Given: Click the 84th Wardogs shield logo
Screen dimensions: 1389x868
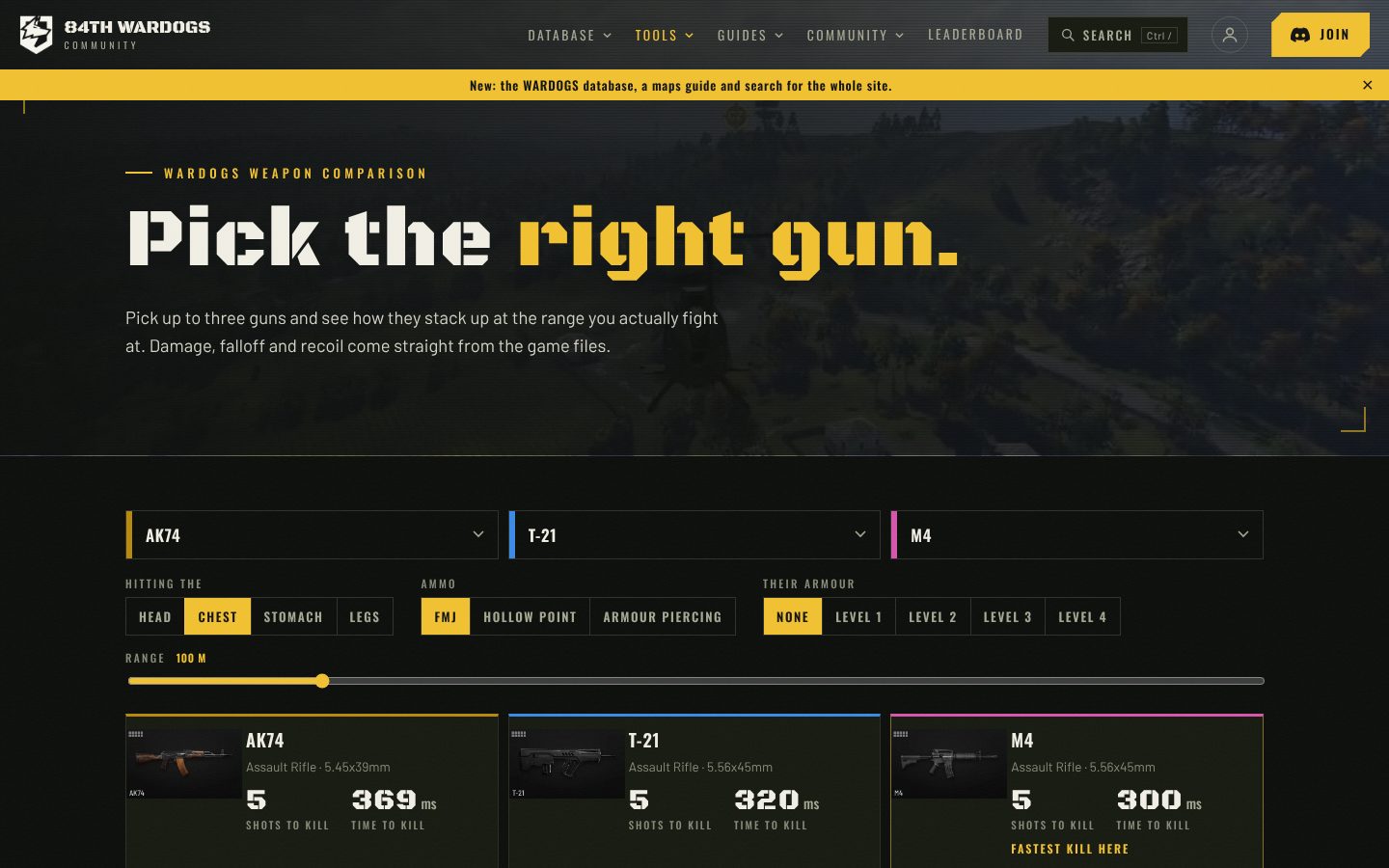Looking at the screenshot, I should coord(37,35).
